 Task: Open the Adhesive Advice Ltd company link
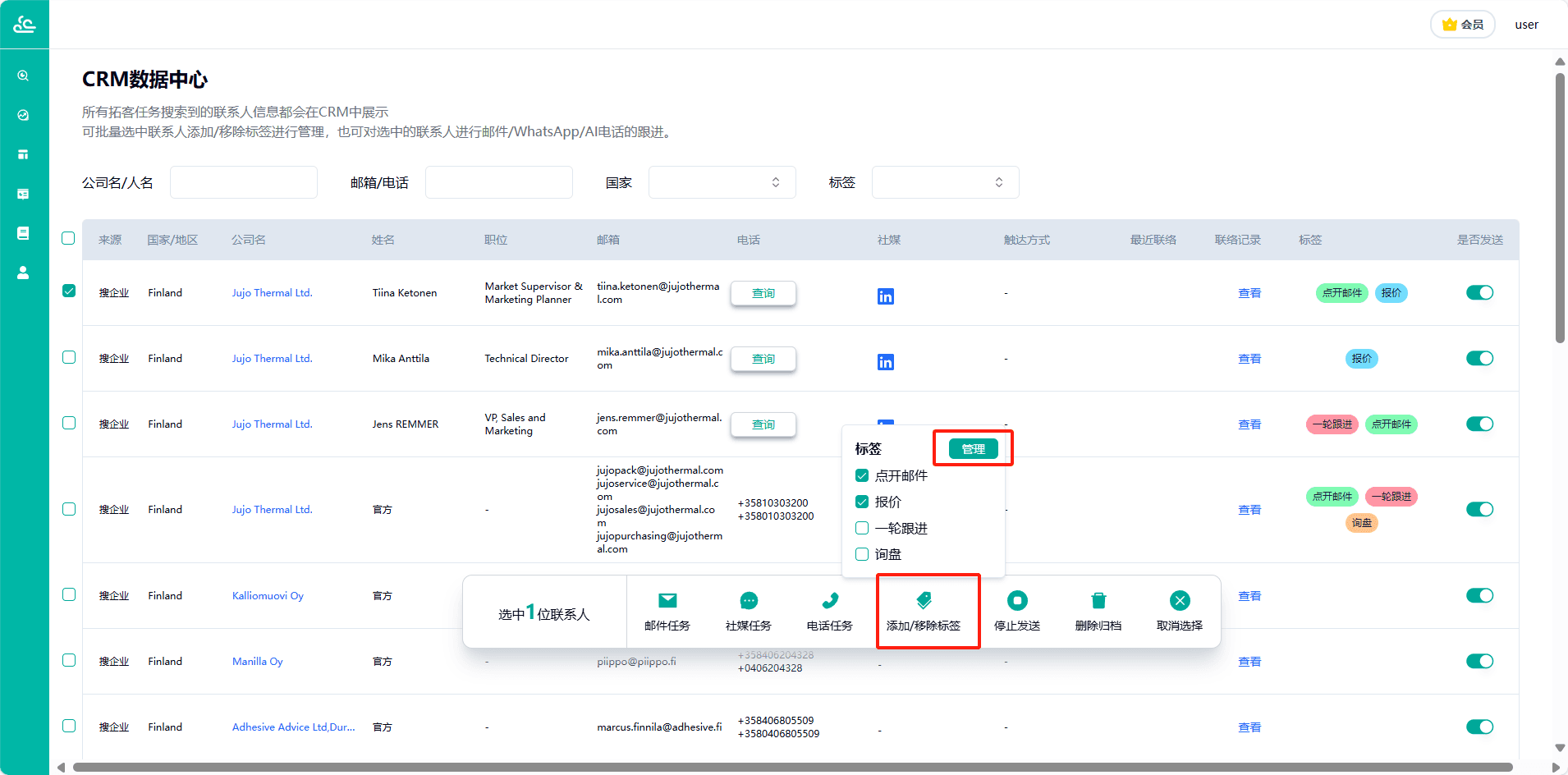(x=293, y=727)
